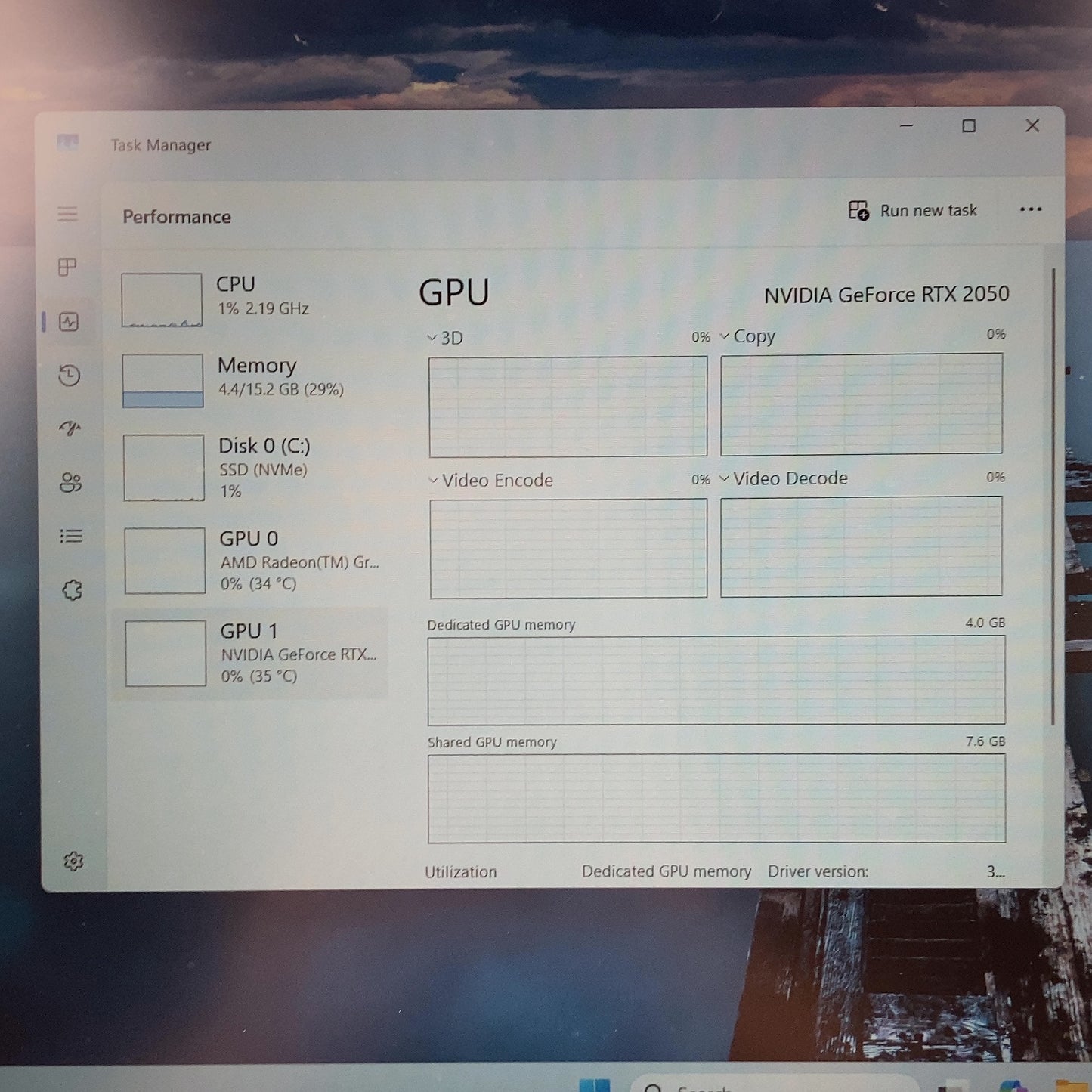
Task: Open the Startup apps page icon
Action: [70, 429]
